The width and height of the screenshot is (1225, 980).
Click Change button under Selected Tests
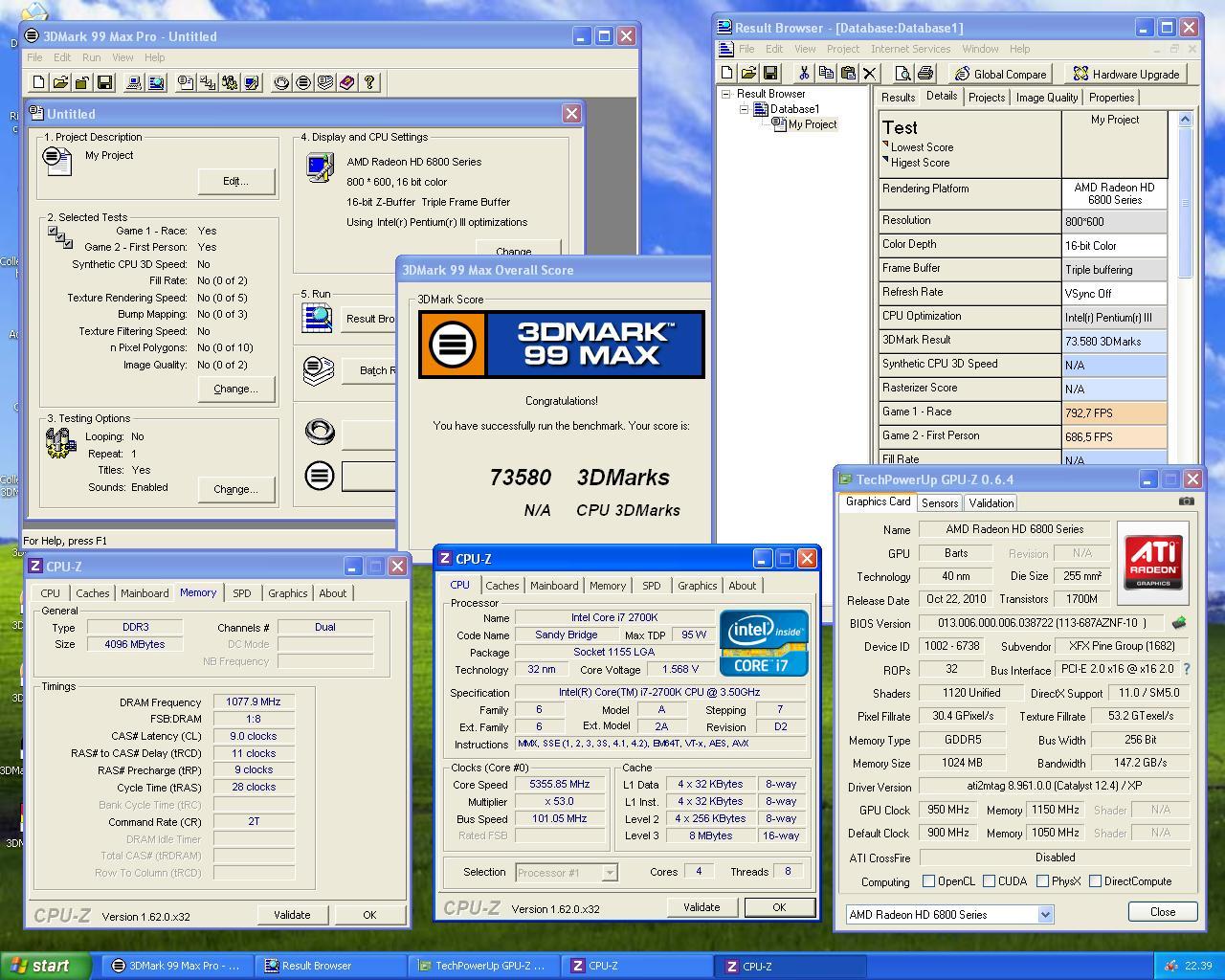point(235,389)
